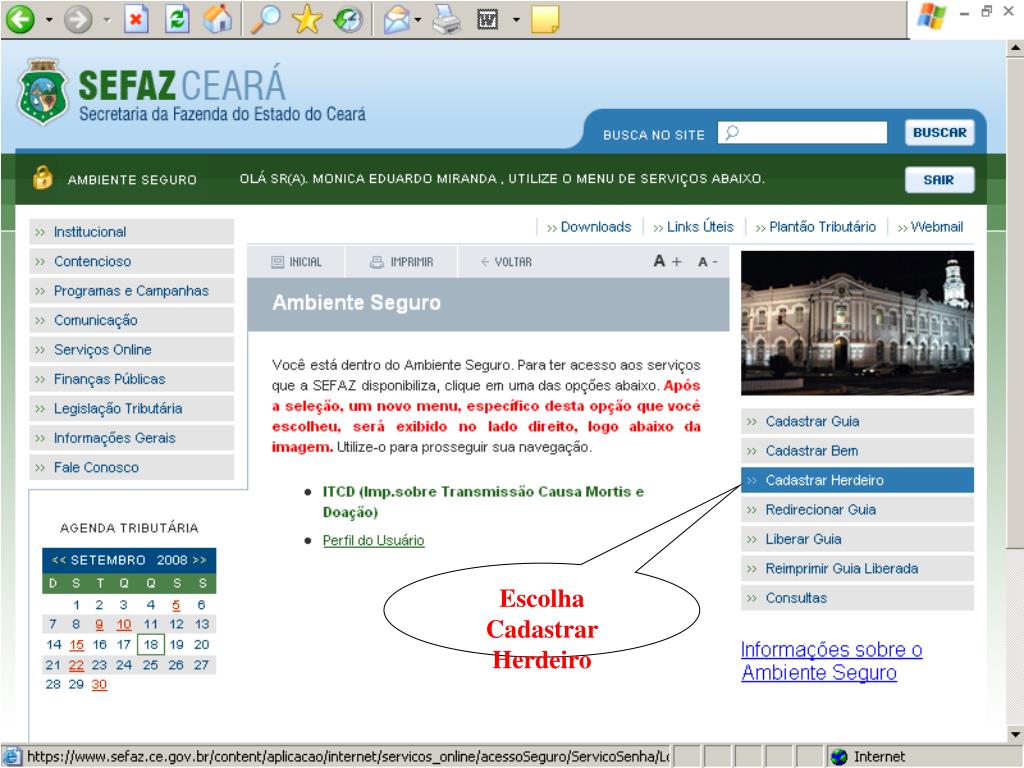Viewport: 1024px width, 768px height.
Task: Go to previous month with << arrows
Action: point(59,560)
